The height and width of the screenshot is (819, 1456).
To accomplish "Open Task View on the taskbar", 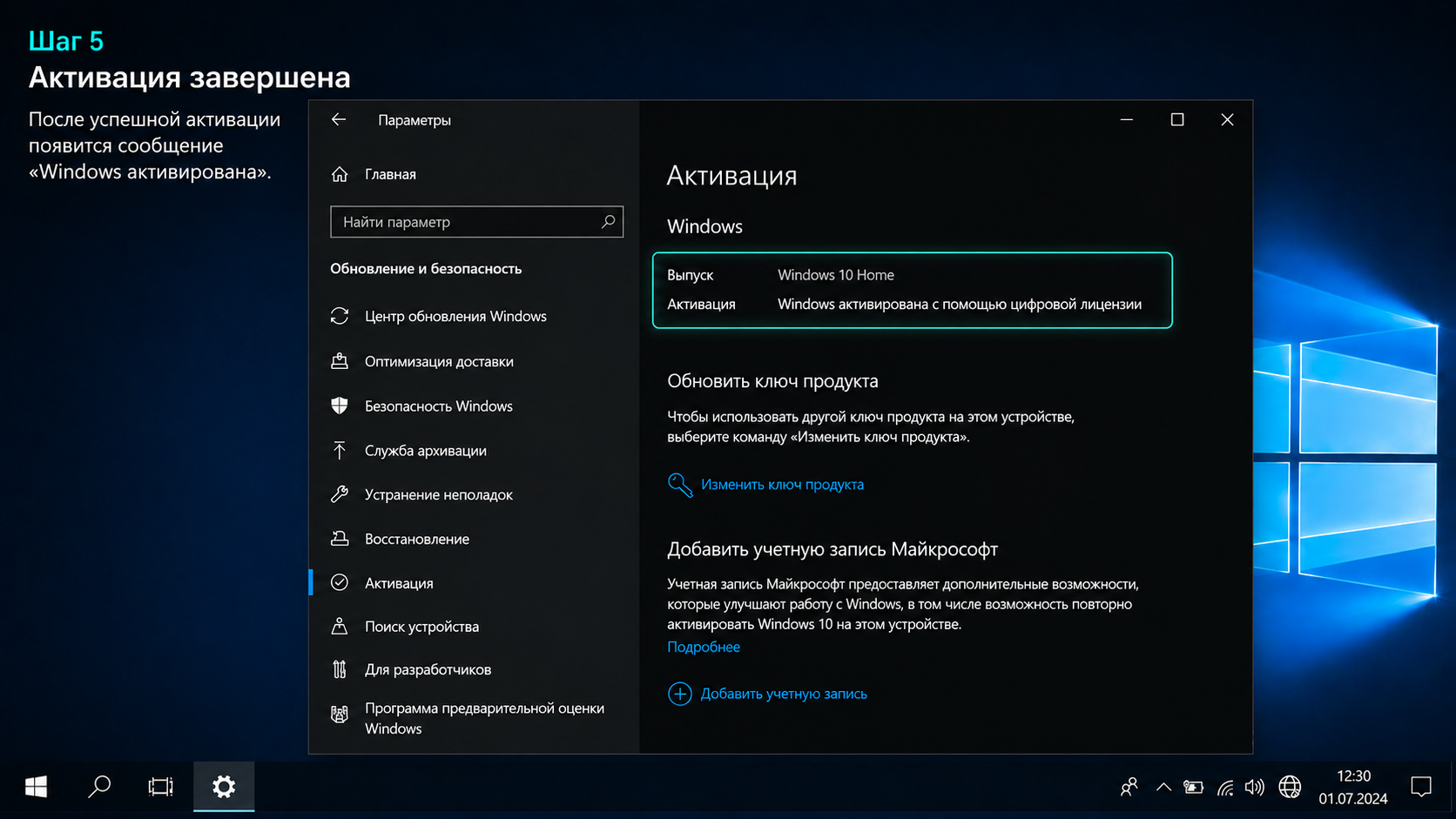I will point(160,787).
